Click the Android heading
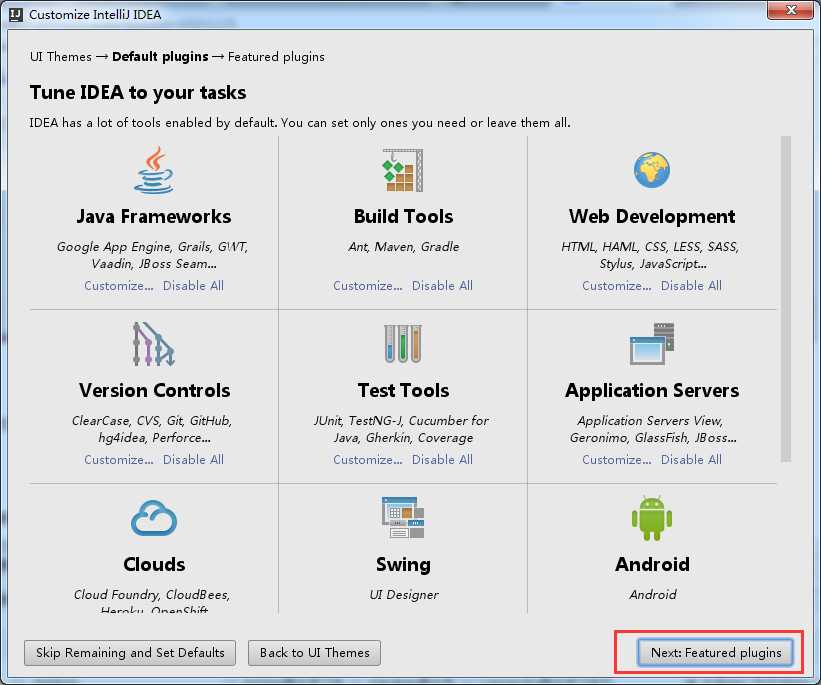Image resolution: width=821 pixels, height=685 pixels. pos(652,564)
